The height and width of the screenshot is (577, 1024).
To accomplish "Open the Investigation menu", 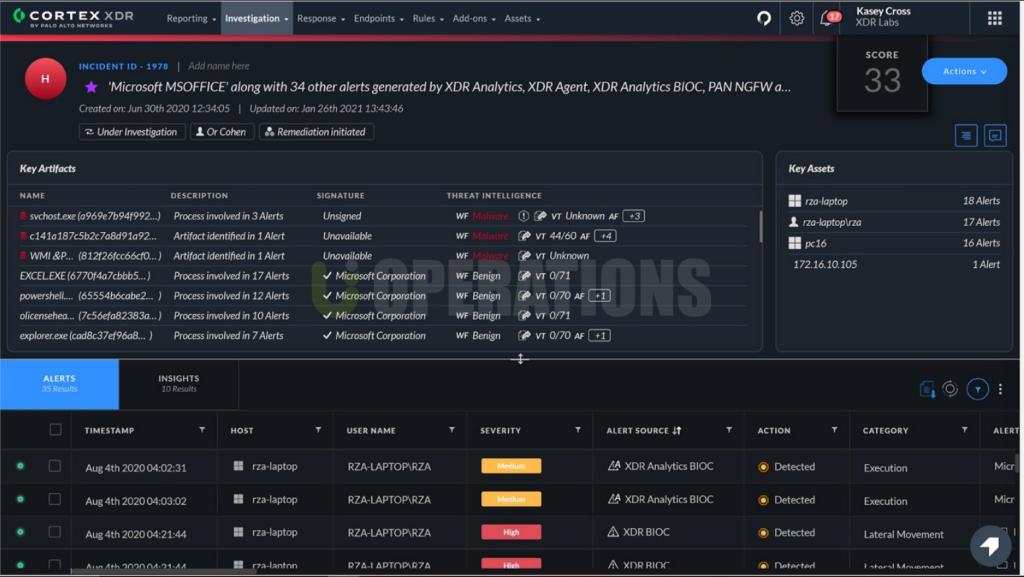I will click(x=257, y=18).
